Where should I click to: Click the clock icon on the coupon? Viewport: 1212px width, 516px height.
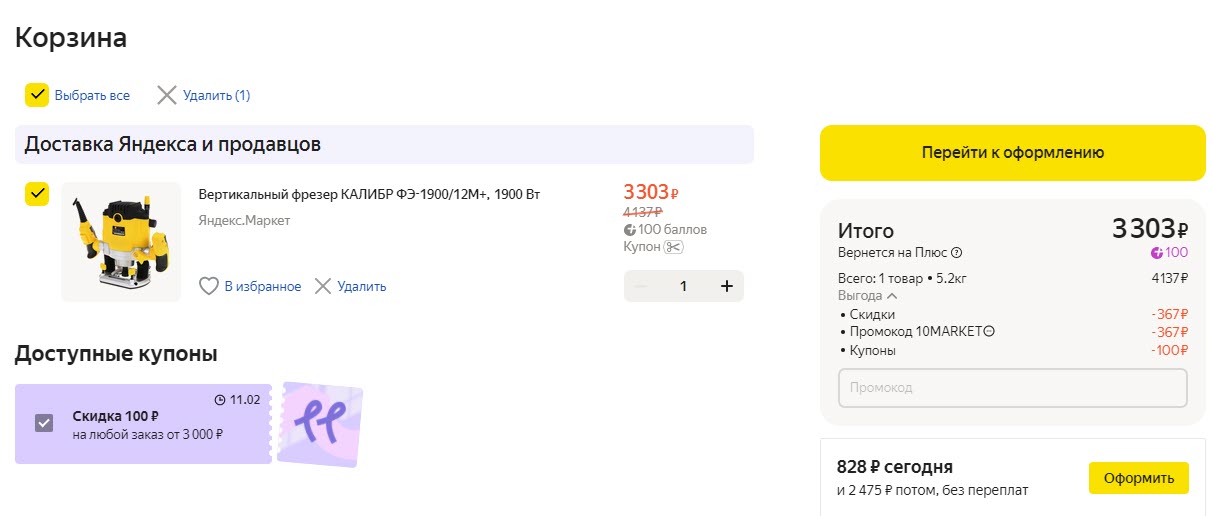(x=220, y=400)
